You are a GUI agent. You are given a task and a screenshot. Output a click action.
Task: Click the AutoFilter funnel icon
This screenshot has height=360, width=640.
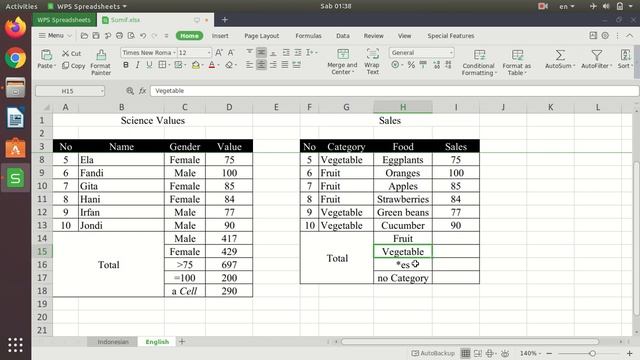(x=596, y=55)
